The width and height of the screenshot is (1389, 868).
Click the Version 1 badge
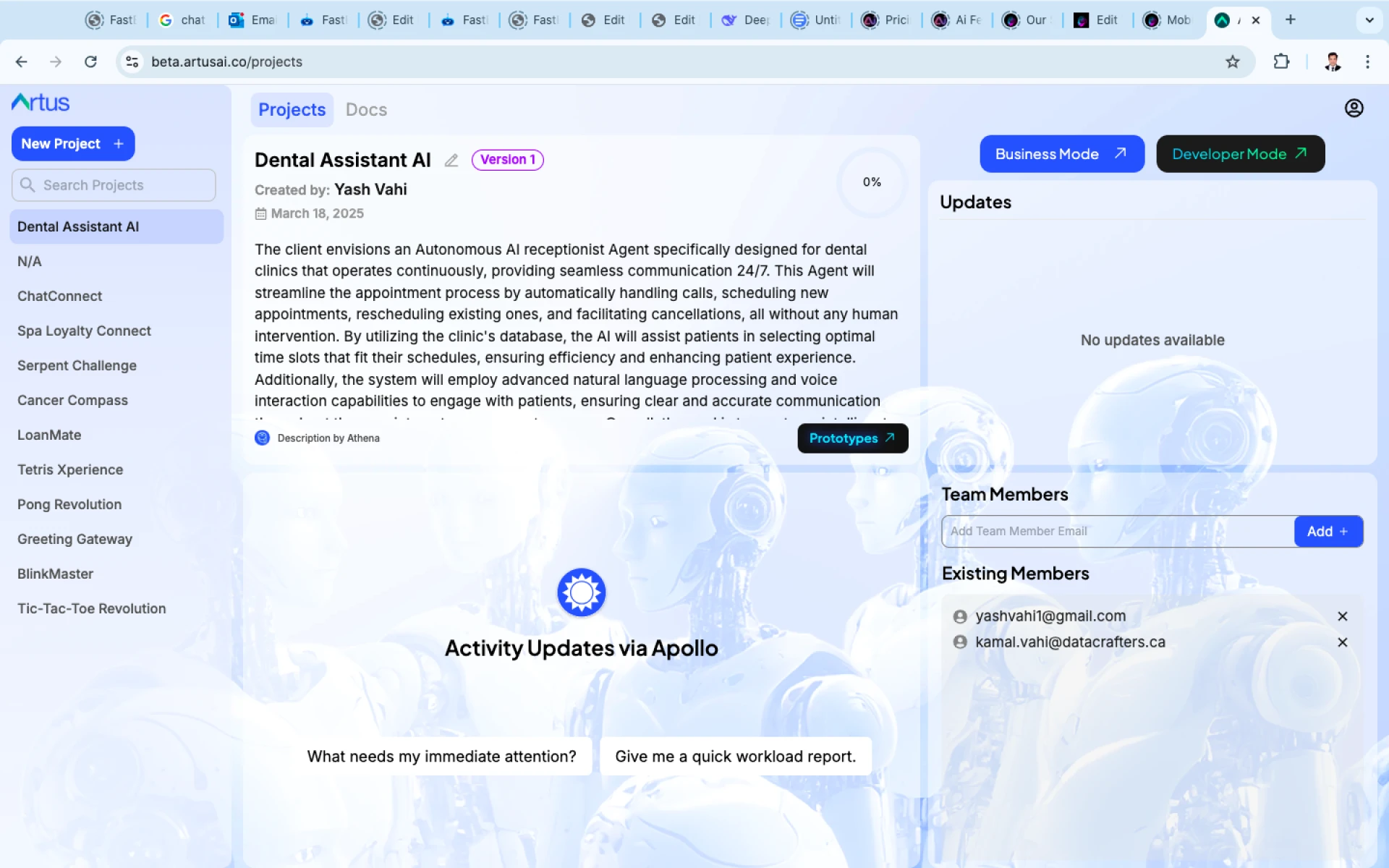(x=507, y=160)
